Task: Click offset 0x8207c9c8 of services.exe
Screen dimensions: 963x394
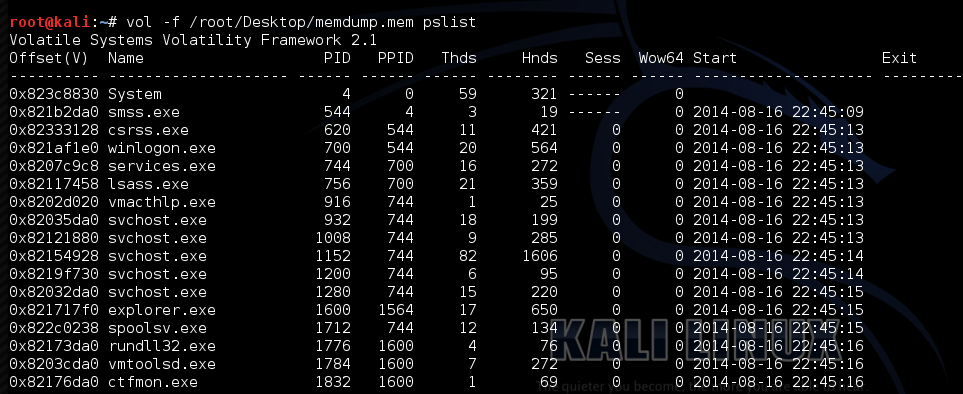Action: pos(54,166)
